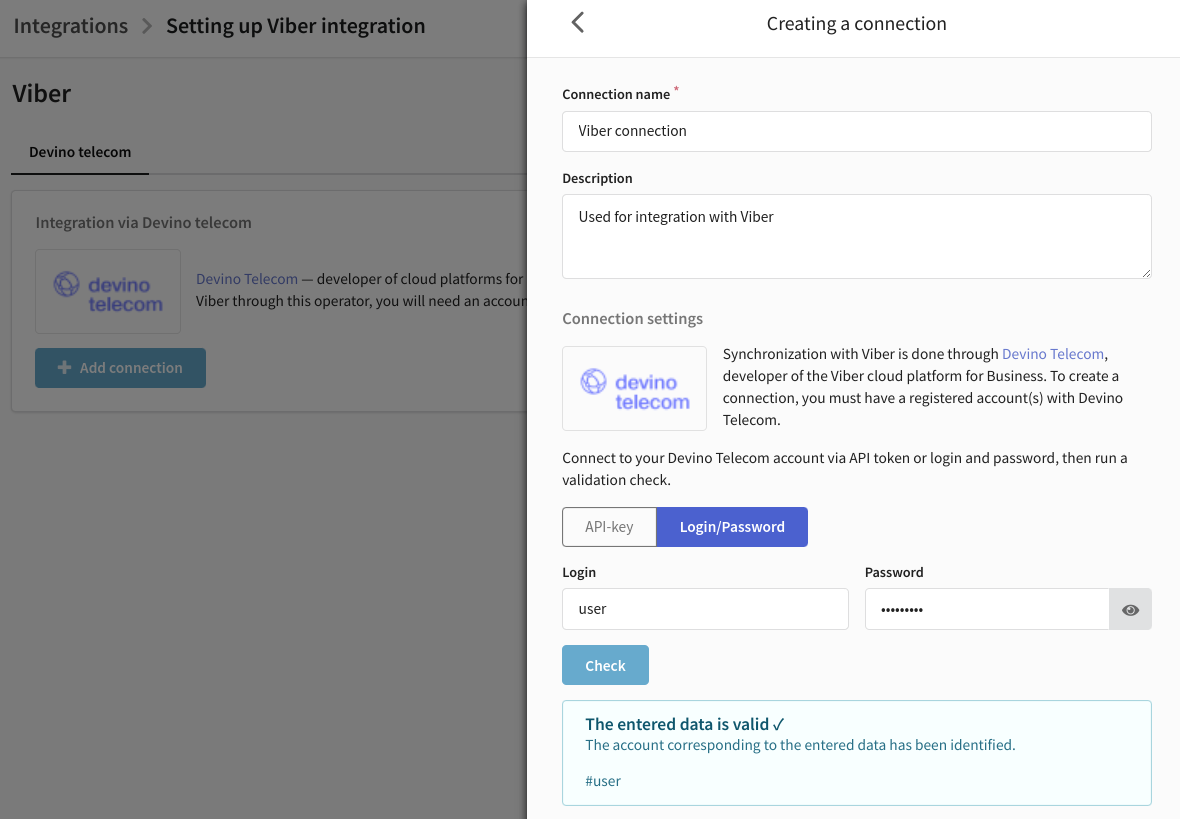Click the Devino Telecom logo in the Integration card
The height and width of the screenshot is (819, 1180).
click(x=108, y=291)
